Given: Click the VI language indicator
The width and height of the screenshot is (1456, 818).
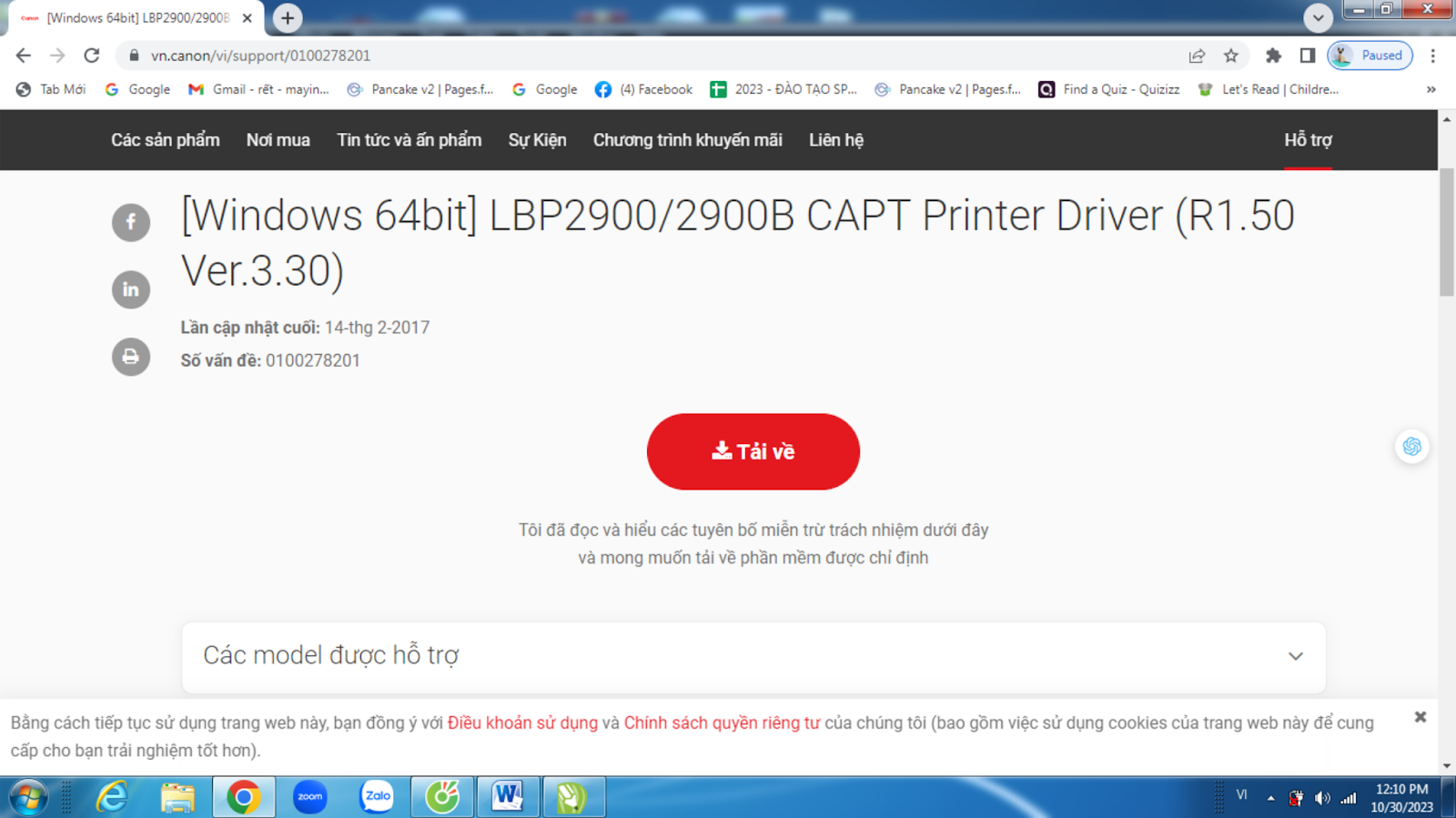Looking at the screenshot, I should coord(1241,795).
